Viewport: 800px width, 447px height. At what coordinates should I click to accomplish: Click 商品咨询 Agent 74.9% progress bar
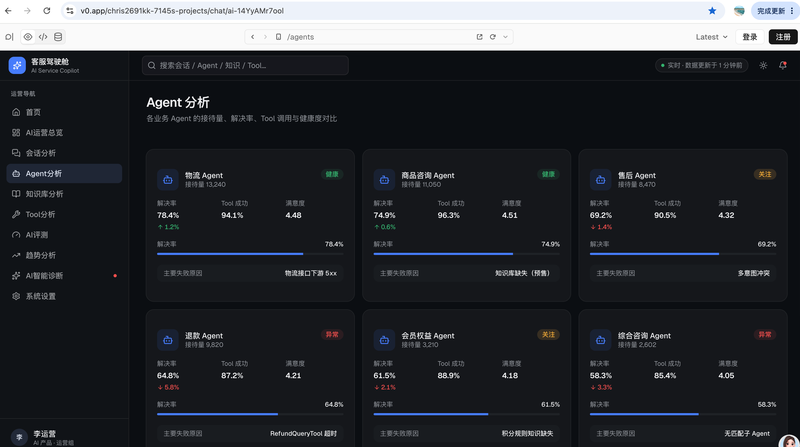(466, 254)
